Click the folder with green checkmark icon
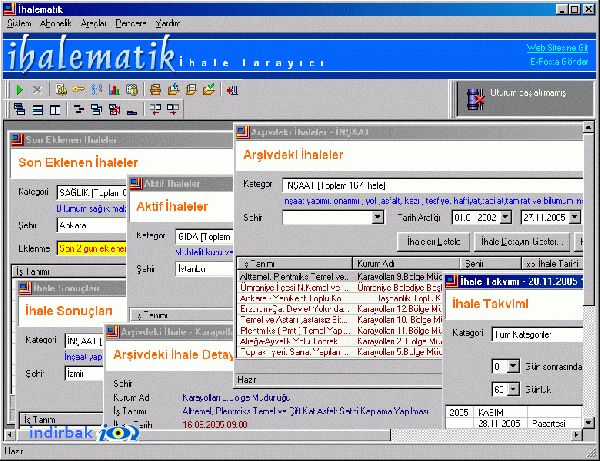This screenshot has width=600, height=461. click(209, 90)
